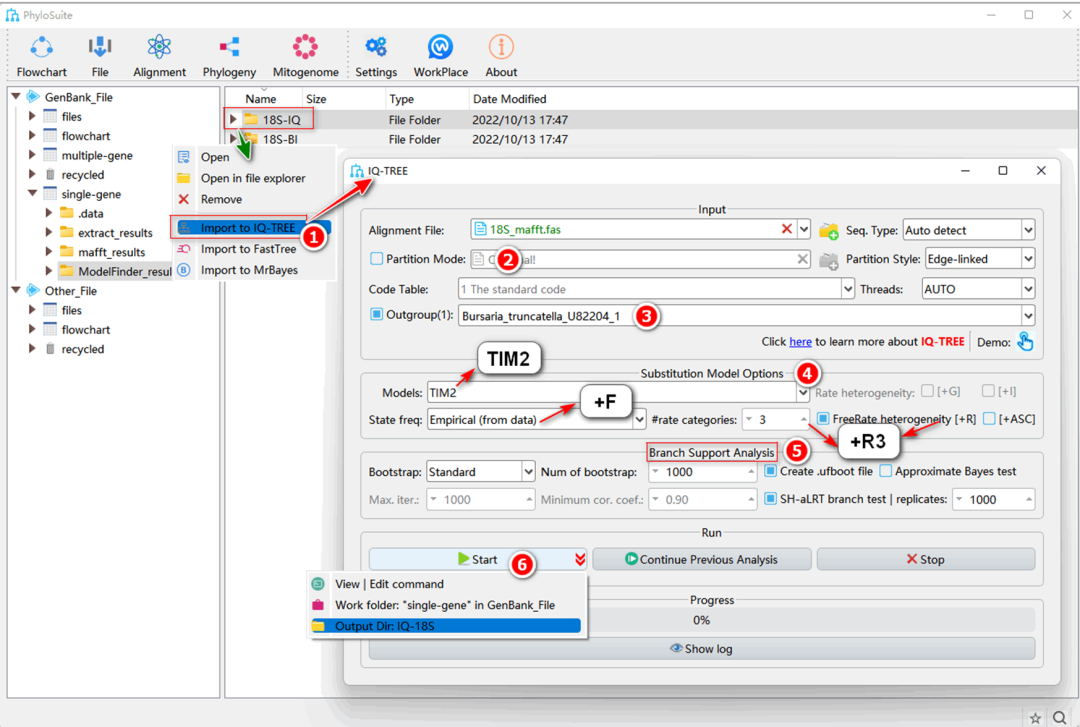Screen dimensions: 1080x727
Task: Select Import to IQ-TREE menu item
Action: 253,227
